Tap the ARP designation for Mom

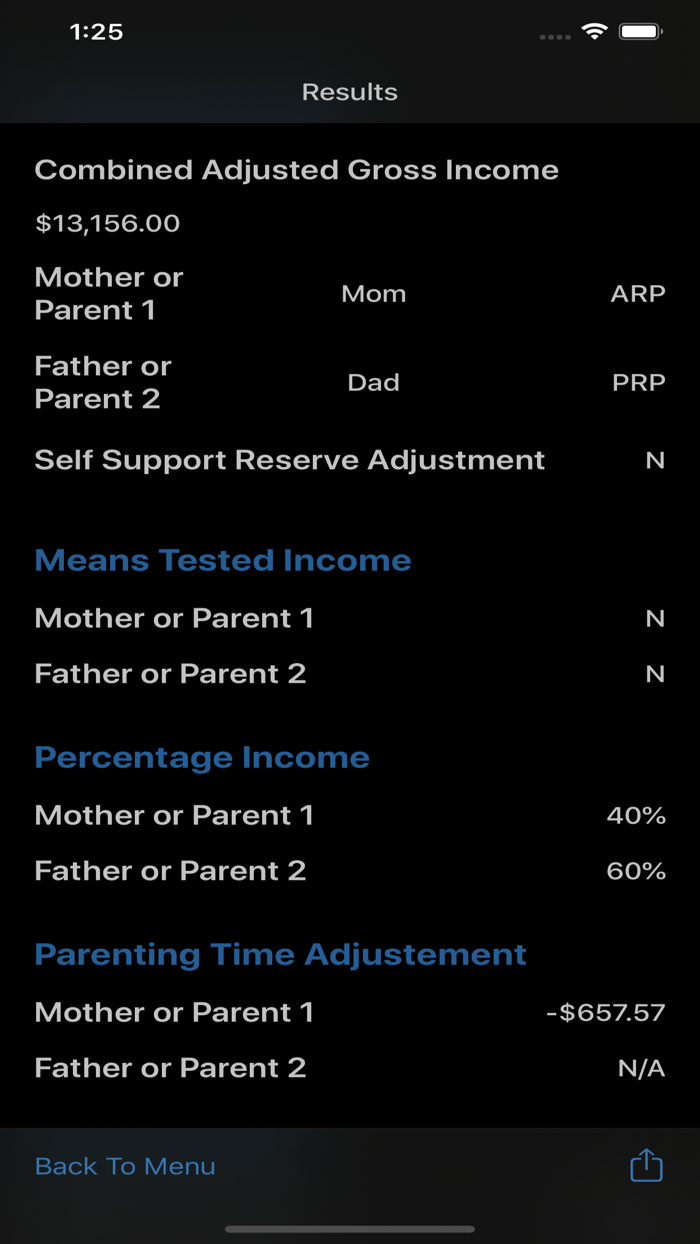pos(638,293)
